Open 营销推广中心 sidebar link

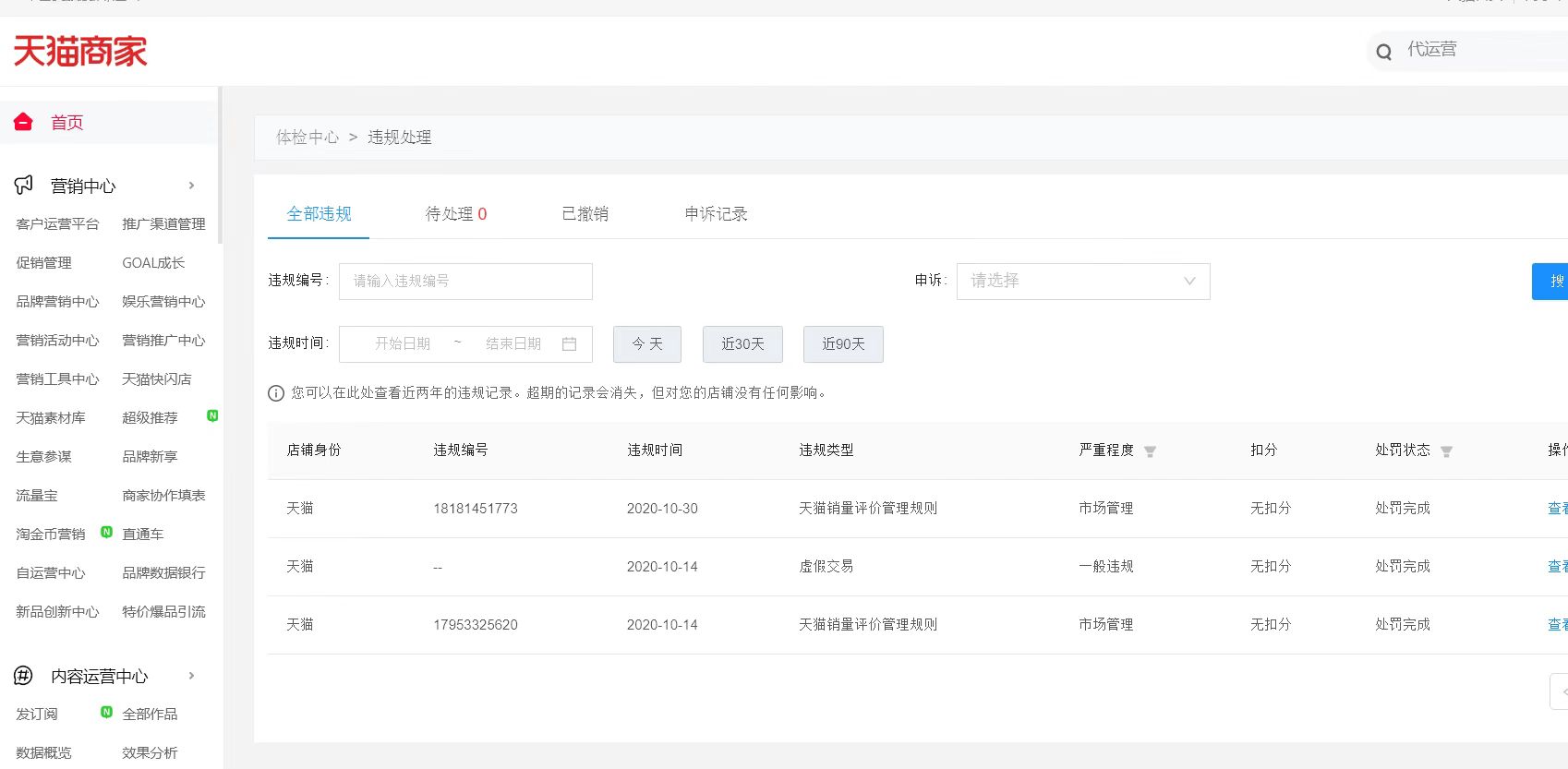point(163,341)
